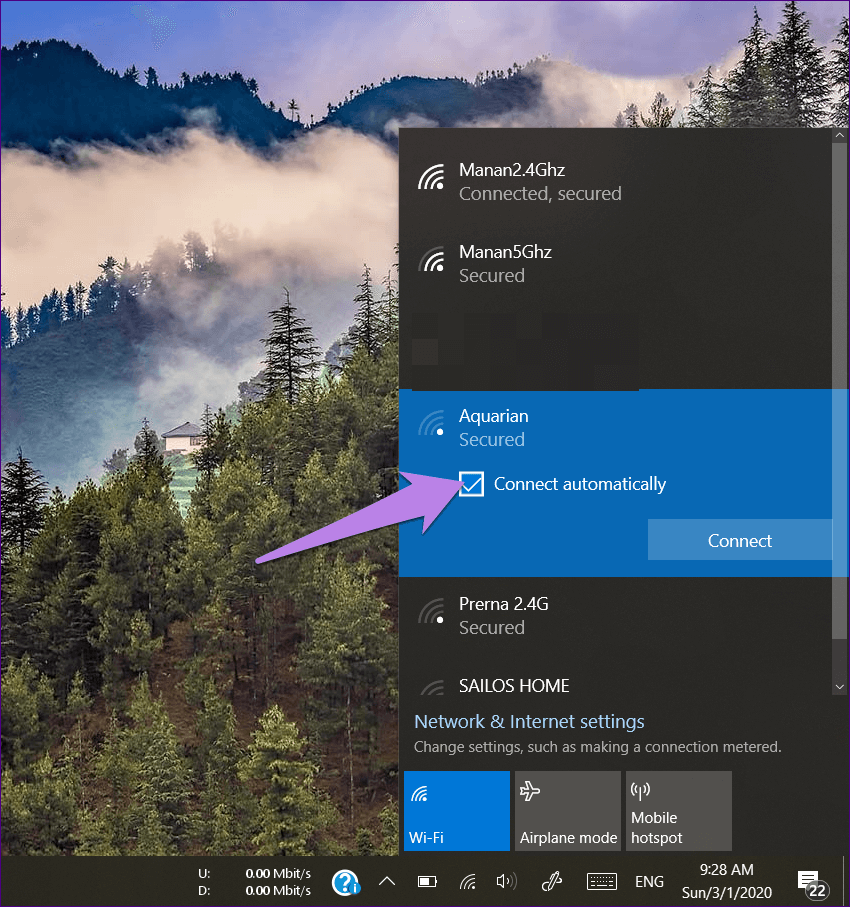Viewport: 850px width, 907px height.
Task: Click the battery icon in taskbar
Action: tap(427, 882)
